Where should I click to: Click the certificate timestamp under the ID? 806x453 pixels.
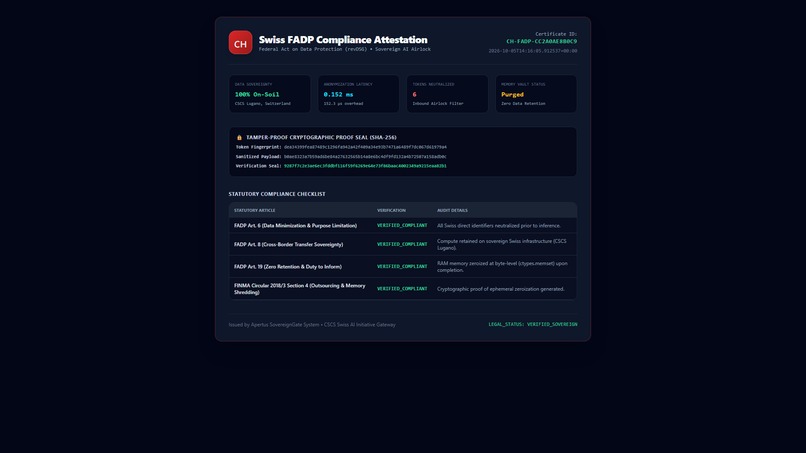(x=533, y=51)
